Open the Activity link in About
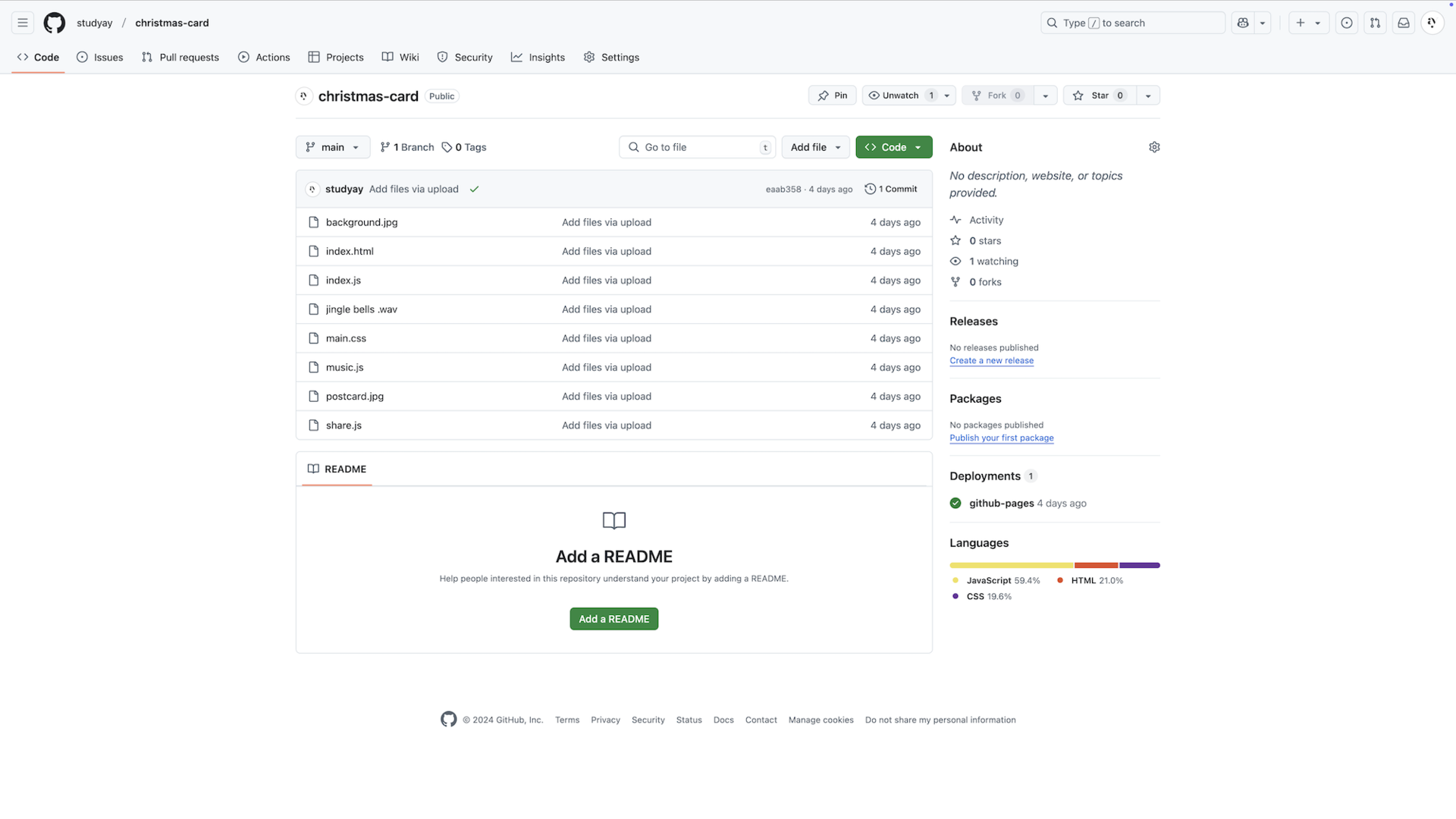Image resolution: width=1456 pixels, height=819 pixels. coord(977,220)
